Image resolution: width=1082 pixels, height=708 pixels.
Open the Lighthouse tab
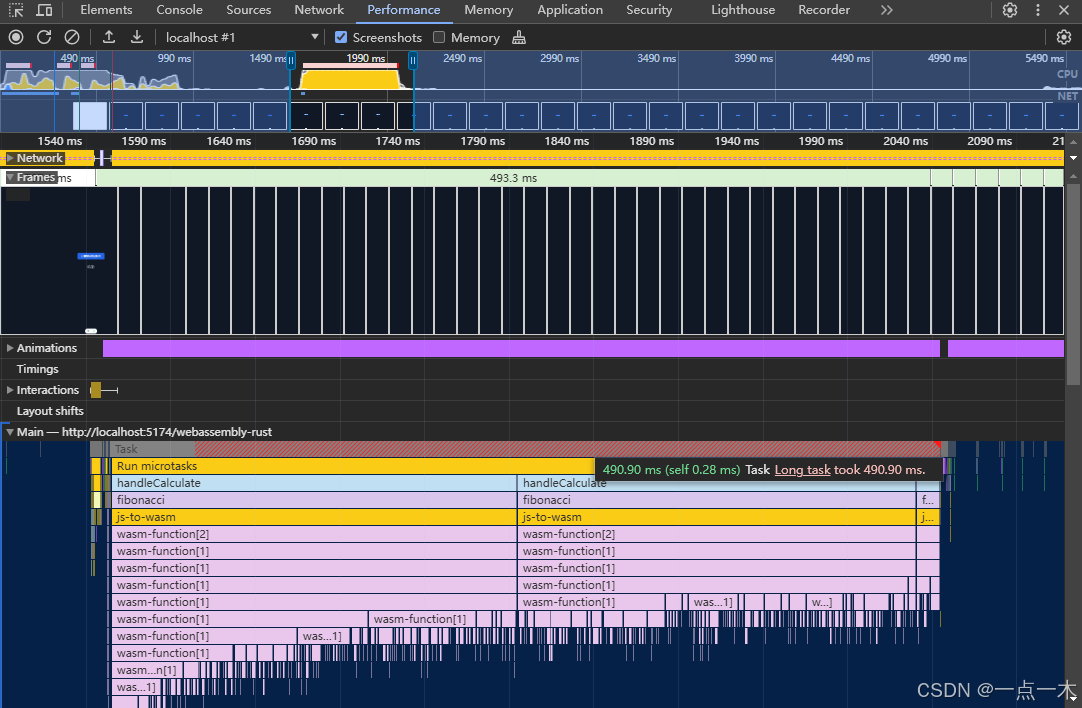pyautogui.click(x=742, y=10)
